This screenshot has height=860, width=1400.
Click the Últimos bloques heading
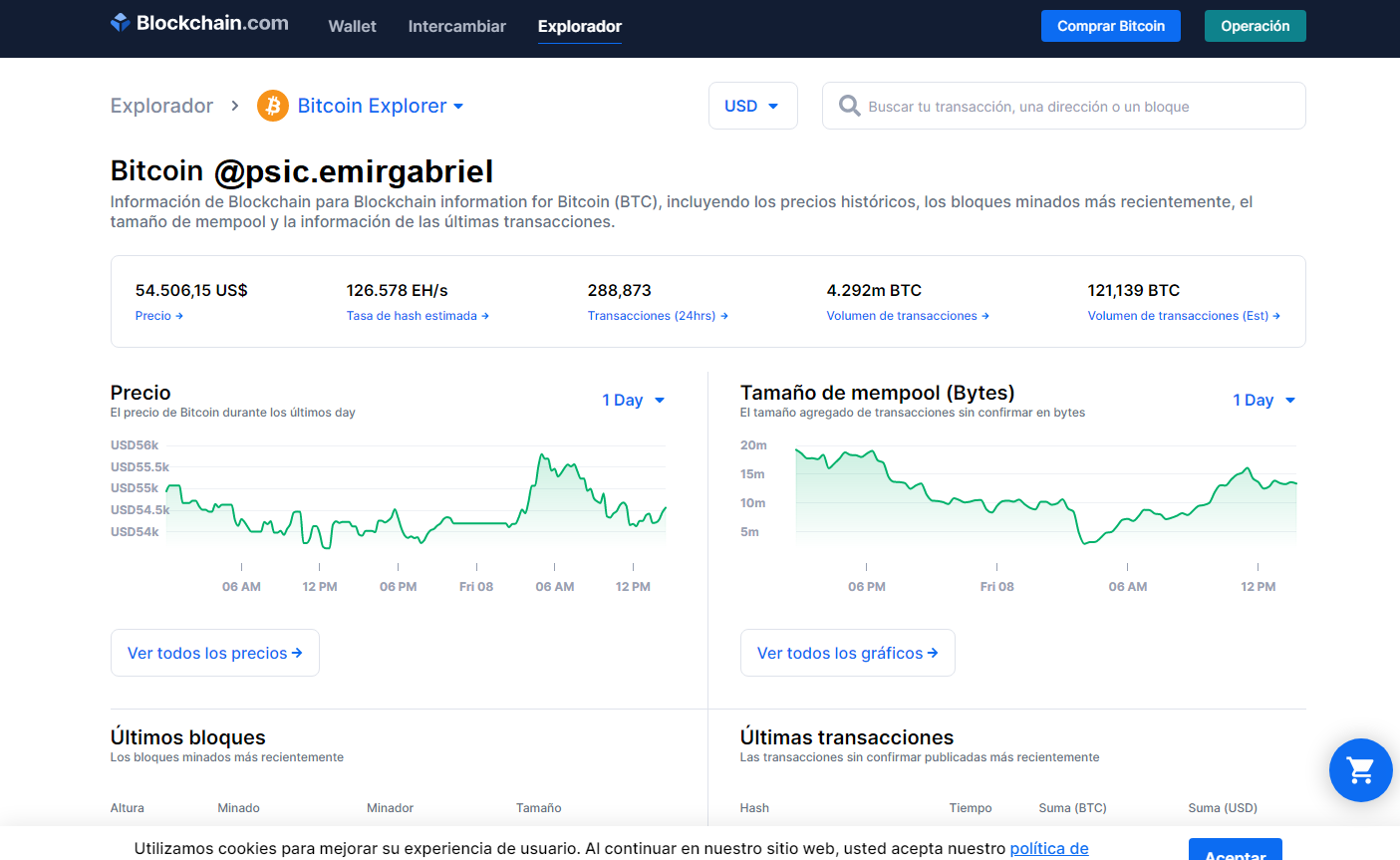188,737
